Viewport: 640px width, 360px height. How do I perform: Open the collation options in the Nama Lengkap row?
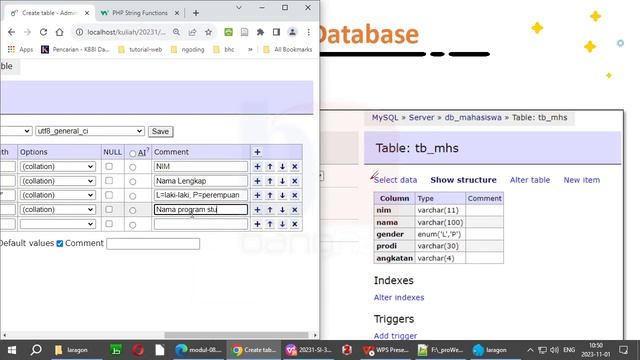tap(58, 181)
